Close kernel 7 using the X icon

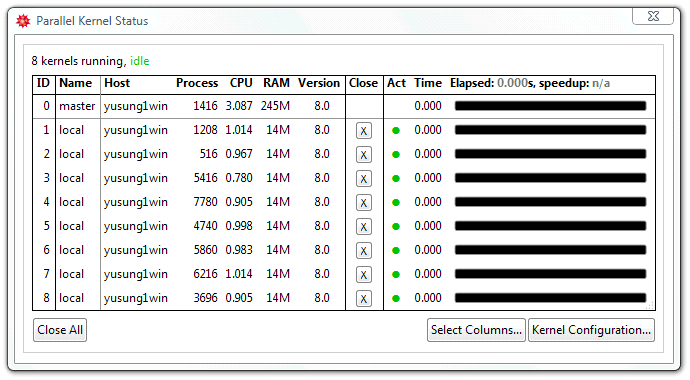[363, 274]
